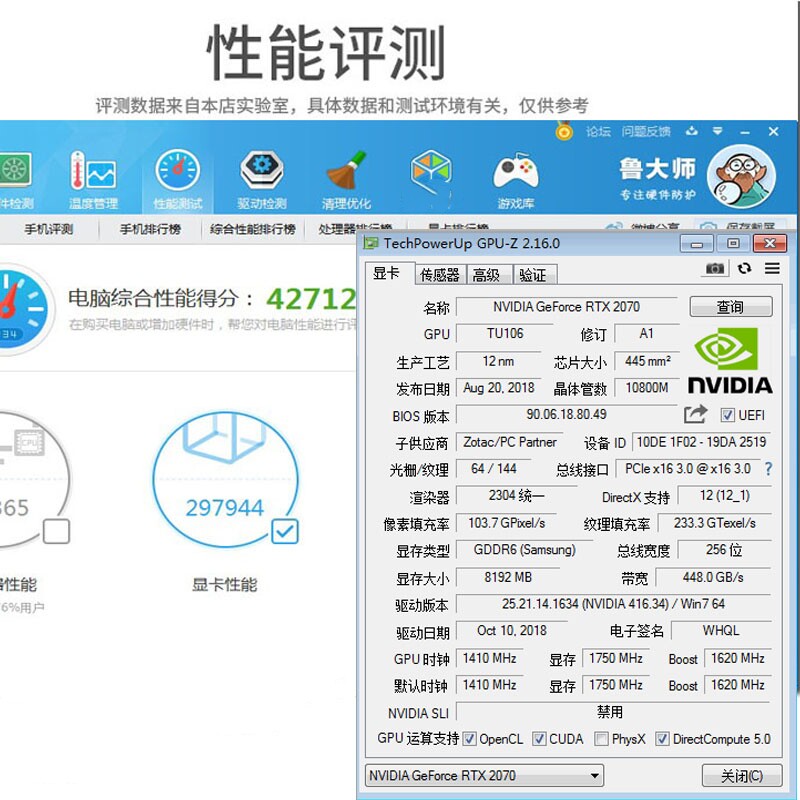Click the 关闭(C) close button
Viewport: 800px width, 800px height.
coord(742,776)
